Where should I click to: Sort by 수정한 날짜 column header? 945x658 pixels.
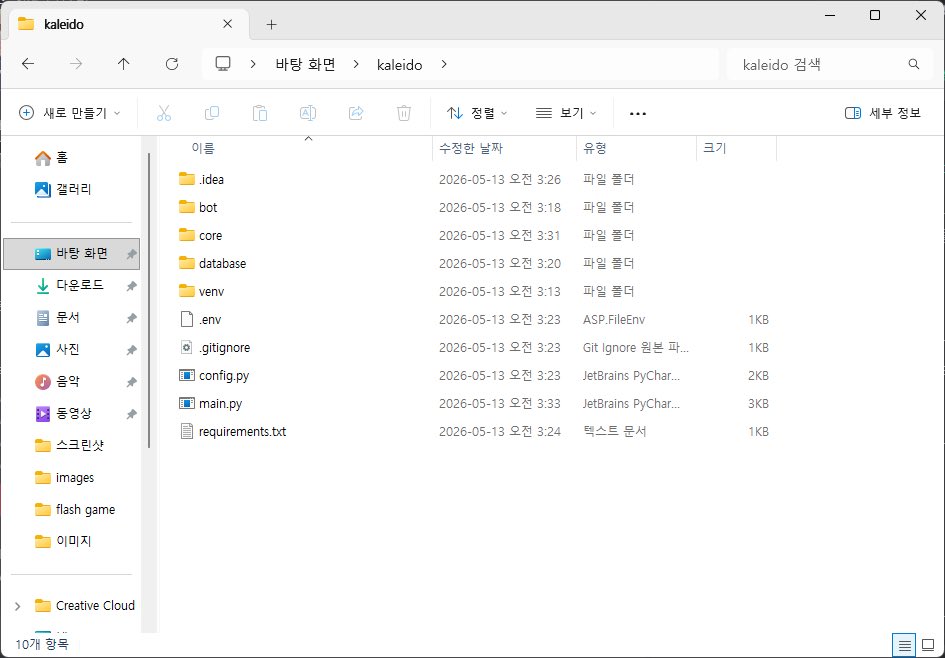pyautogui.click(x=504, y=148)
